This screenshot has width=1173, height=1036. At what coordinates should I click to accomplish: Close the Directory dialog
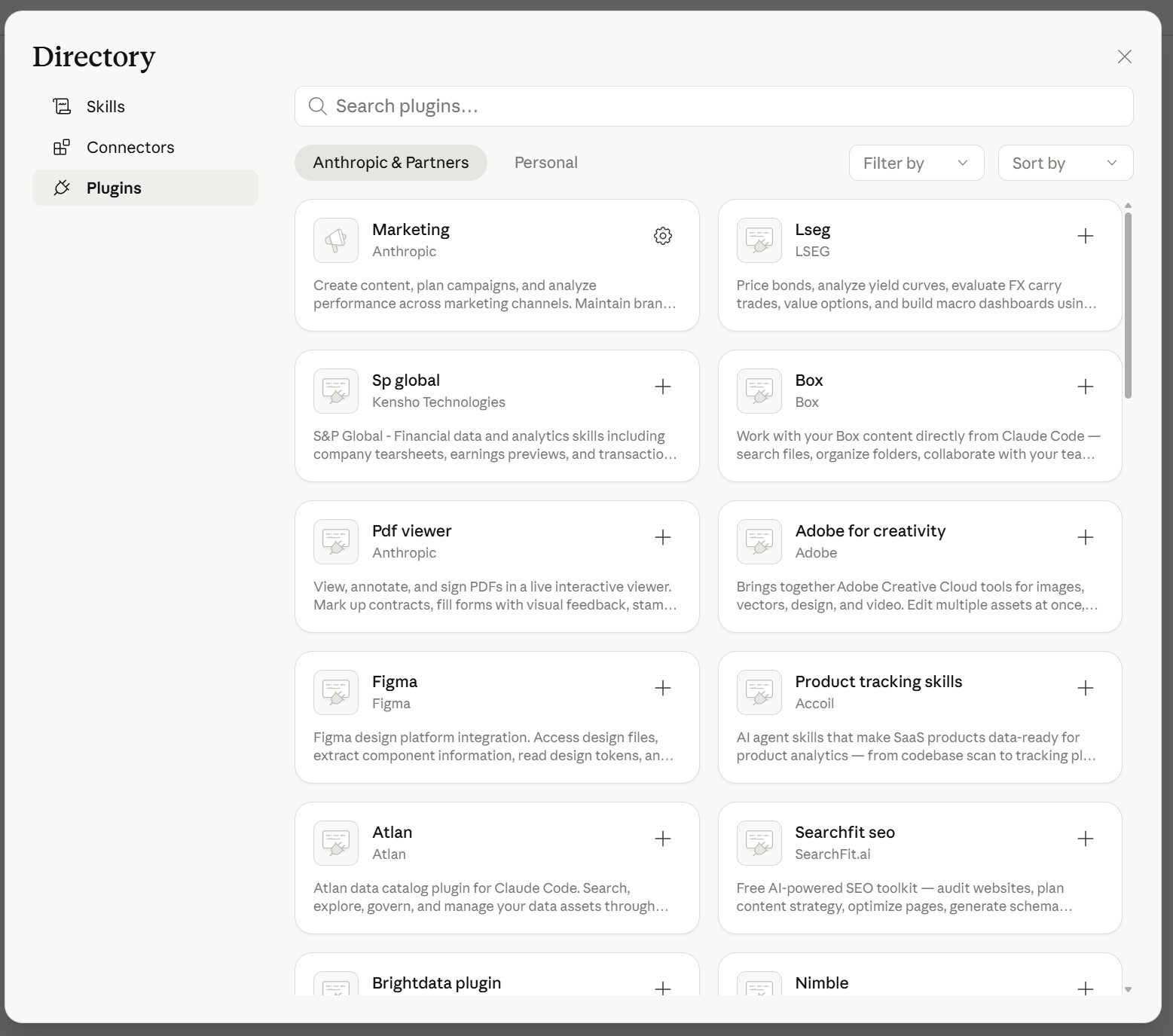point(1125,57)
